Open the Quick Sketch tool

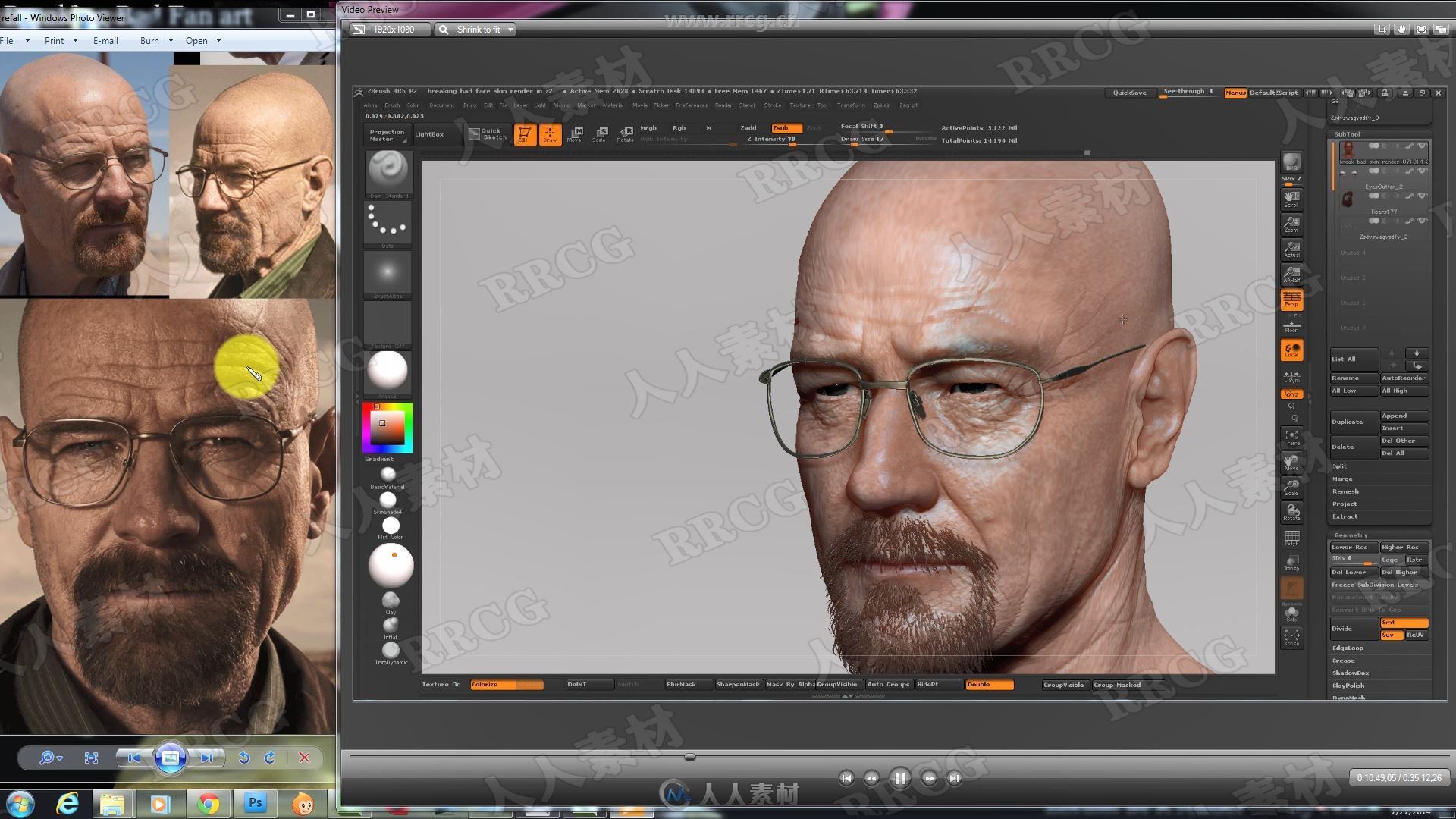pyautogui.click(x=487, y=134)
